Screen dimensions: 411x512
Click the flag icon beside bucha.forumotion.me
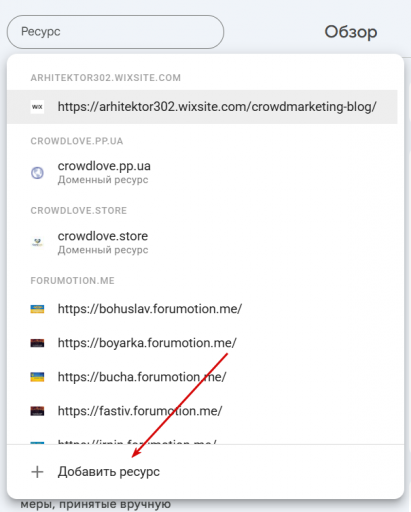[37, 377]
